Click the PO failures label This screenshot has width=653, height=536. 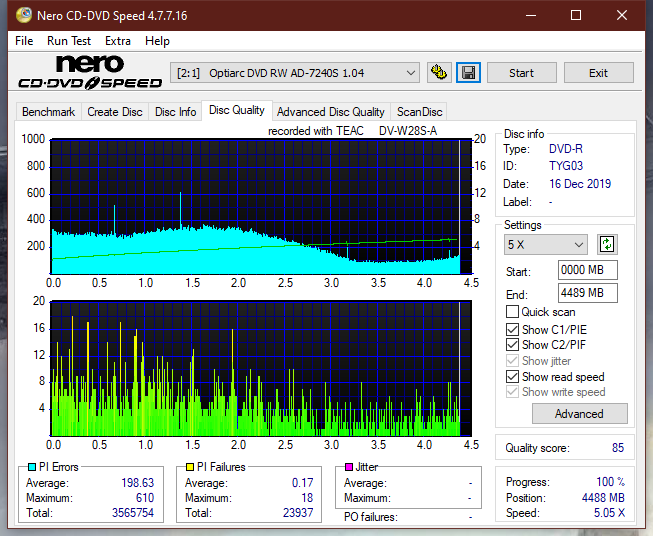coord(371,517)
